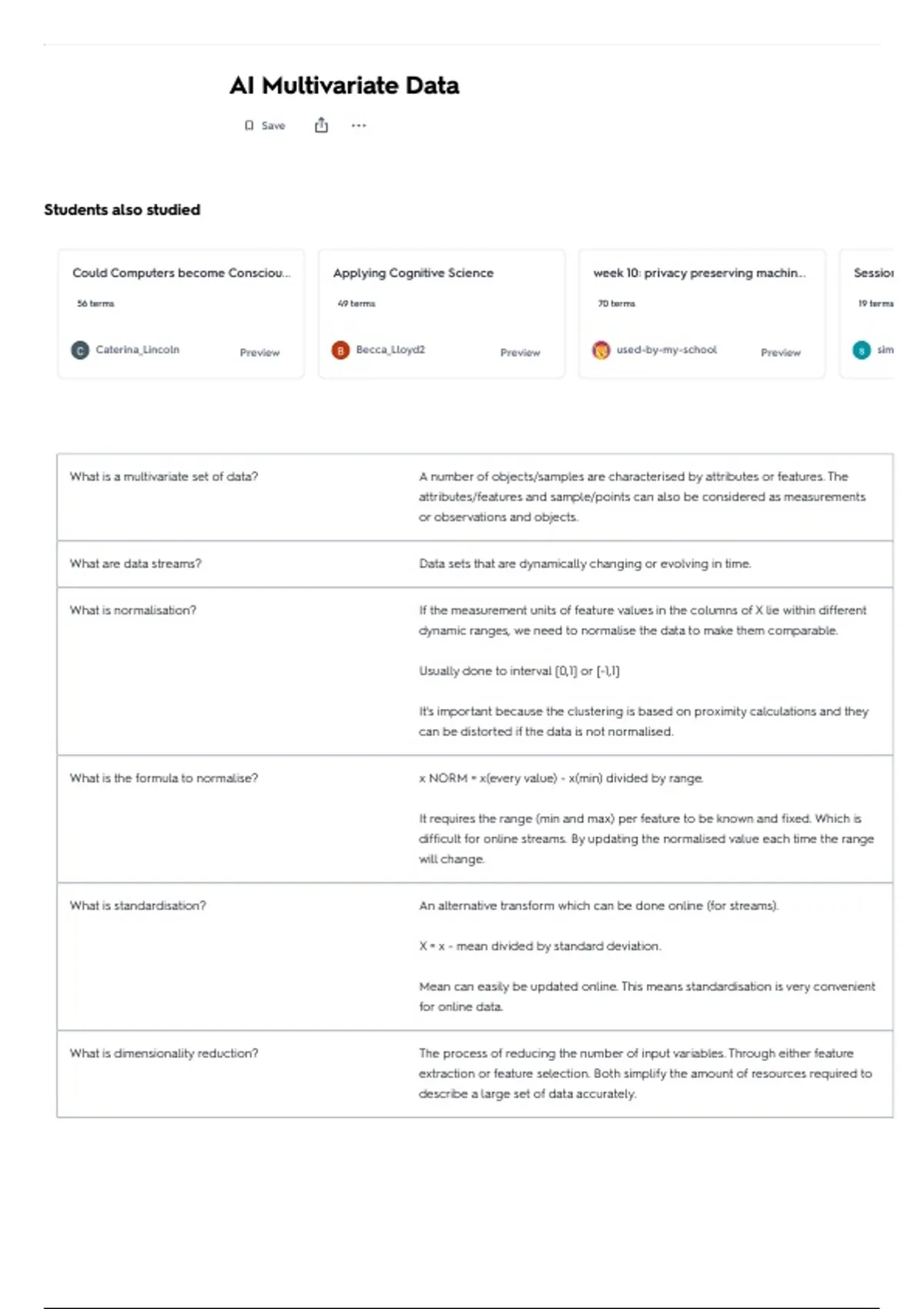This screenshot has width=924, height=1309.
Task: Select the 'What is normalisation?' term row
Action: click(x=133, y=611)
